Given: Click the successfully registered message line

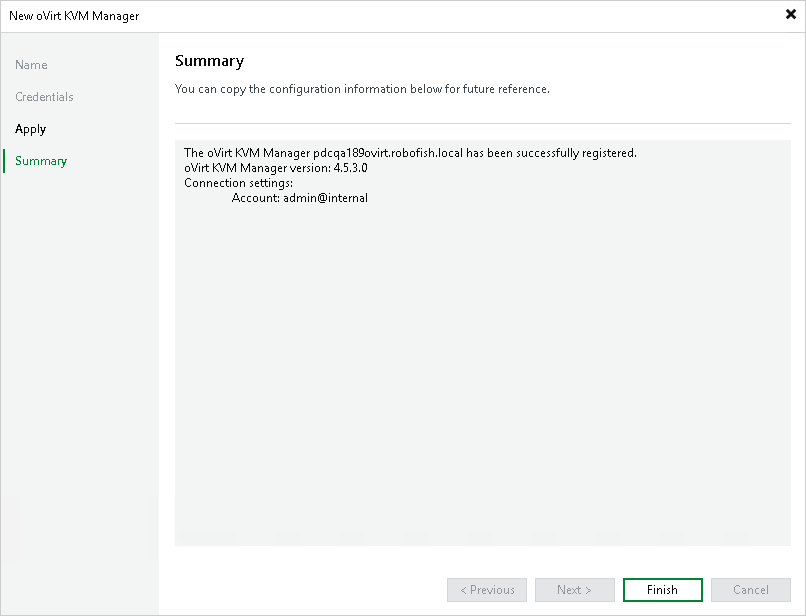Looking at the screenshot, I should point(410,153).
